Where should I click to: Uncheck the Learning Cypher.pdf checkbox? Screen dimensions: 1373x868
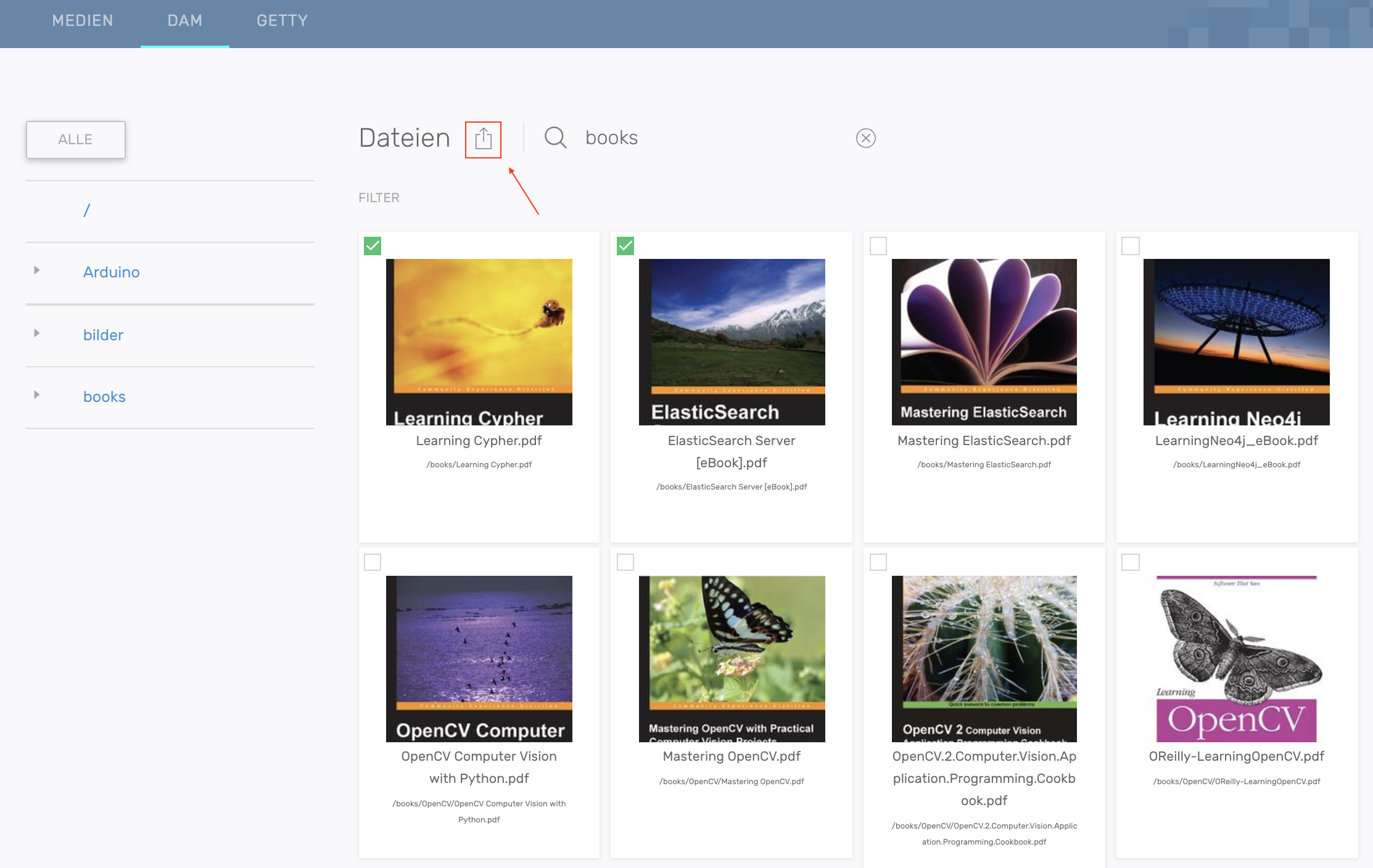point(373,246)
